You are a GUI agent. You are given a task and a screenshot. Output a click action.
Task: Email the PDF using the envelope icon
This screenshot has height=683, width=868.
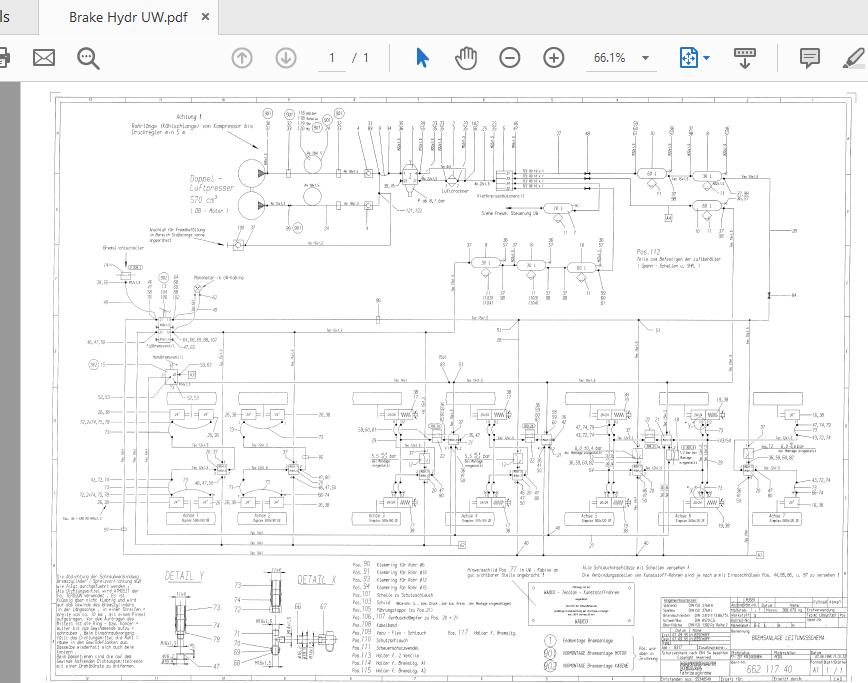point(42,57)
